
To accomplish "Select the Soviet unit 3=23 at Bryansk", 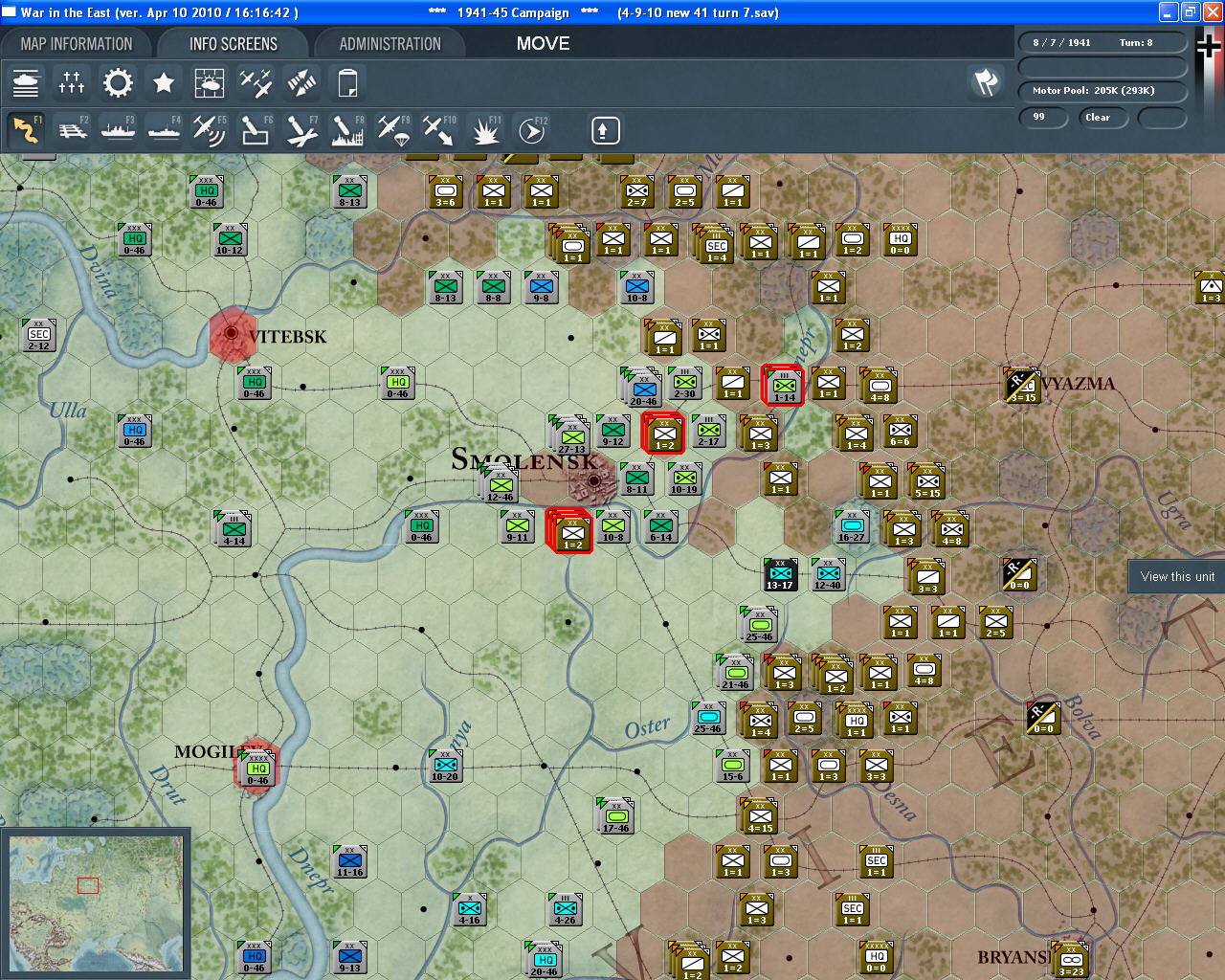I will coord(1071,959).
